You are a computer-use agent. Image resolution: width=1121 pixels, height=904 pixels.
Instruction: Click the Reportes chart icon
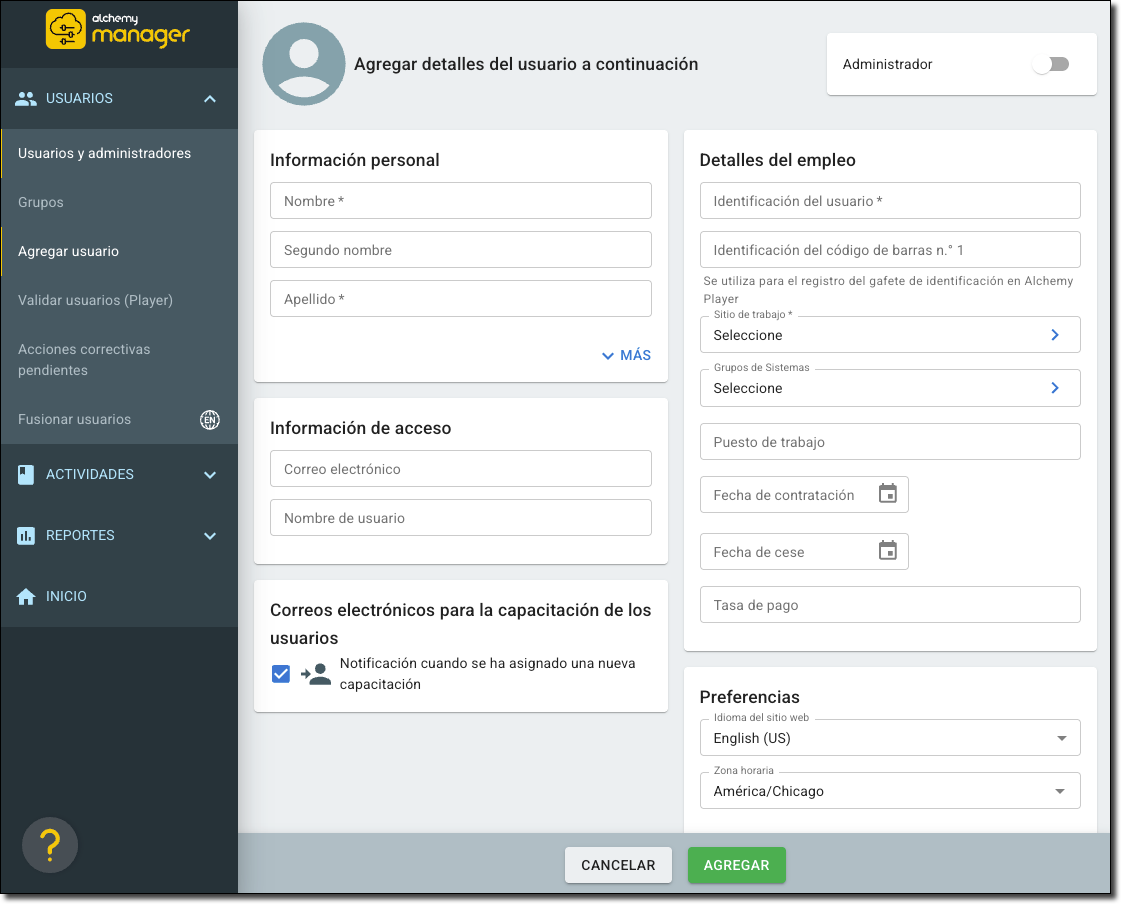tap(26, 535)
